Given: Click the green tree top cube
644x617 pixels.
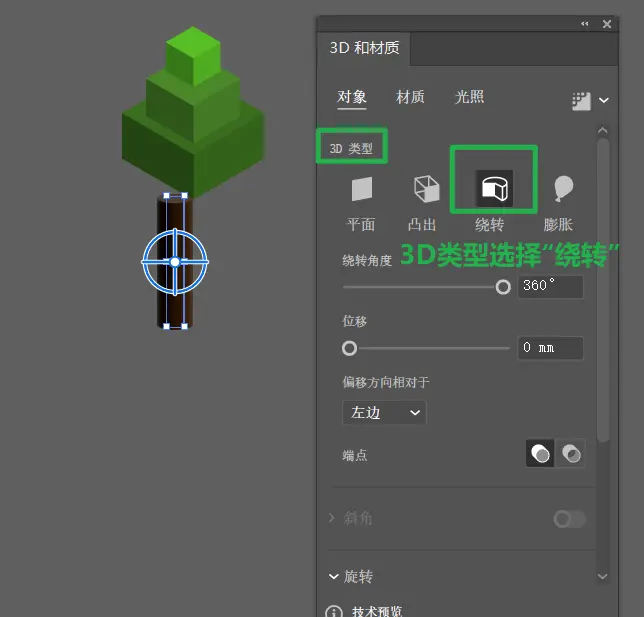Looking at the screenshot, I should pos(193,55).
